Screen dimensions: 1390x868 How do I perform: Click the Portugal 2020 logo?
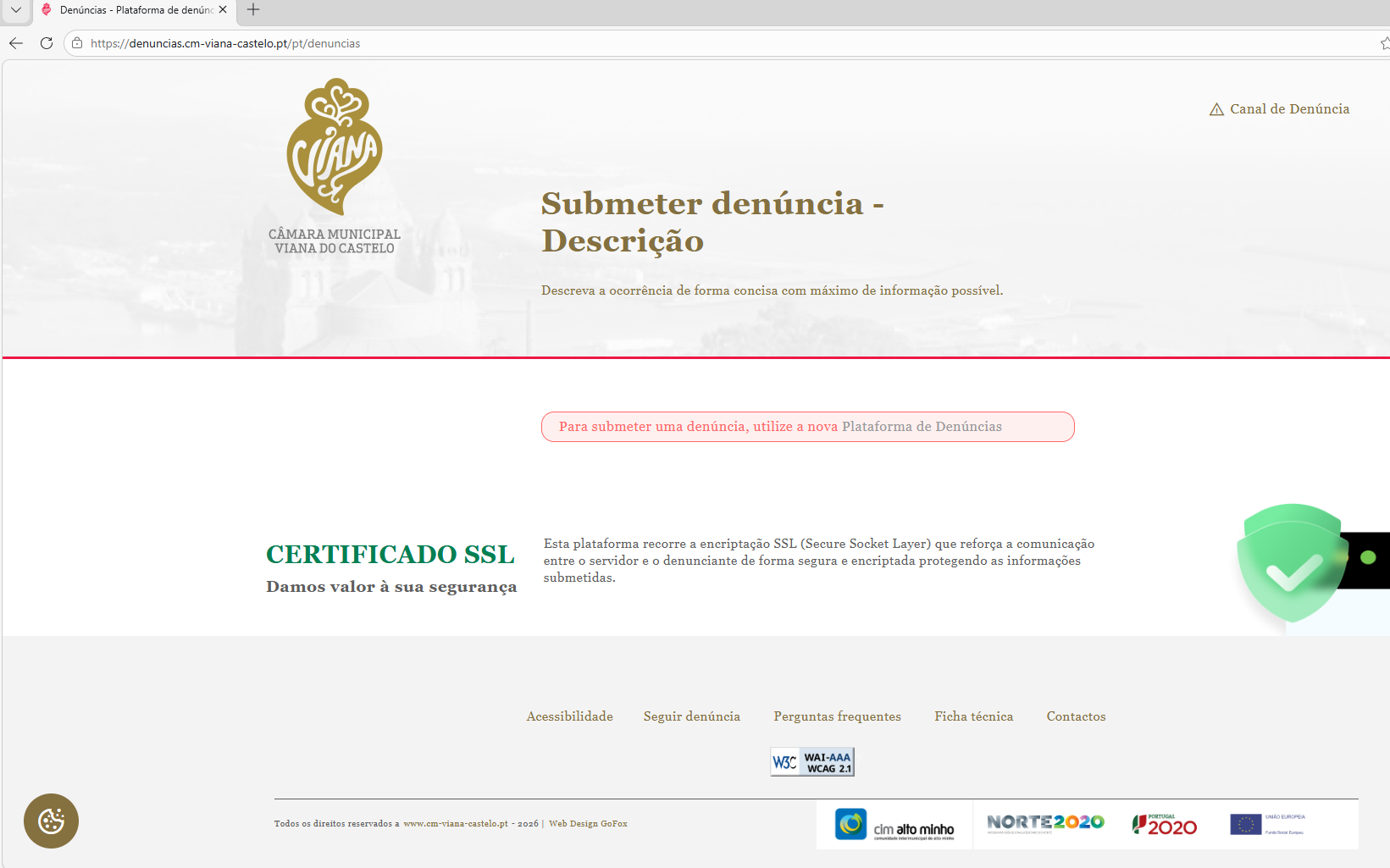1164,825
